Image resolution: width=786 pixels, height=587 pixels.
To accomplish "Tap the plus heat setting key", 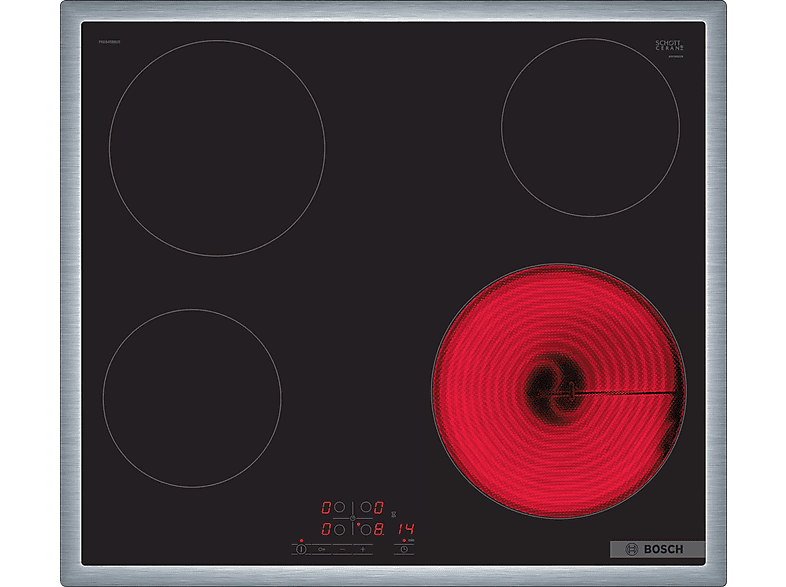I will tap(363, 549).
